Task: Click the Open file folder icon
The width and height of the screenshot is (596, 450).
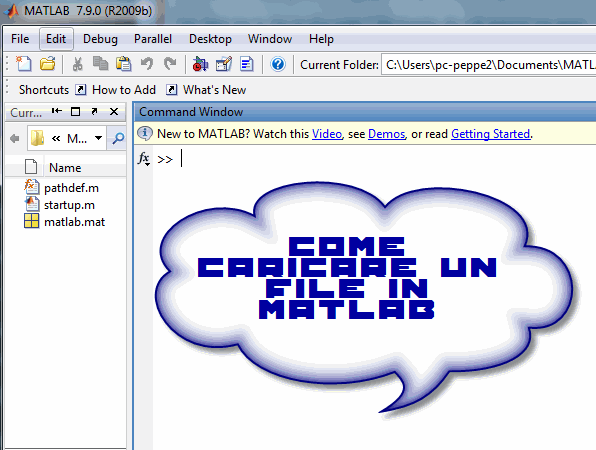Action: (x=48, y=64)
